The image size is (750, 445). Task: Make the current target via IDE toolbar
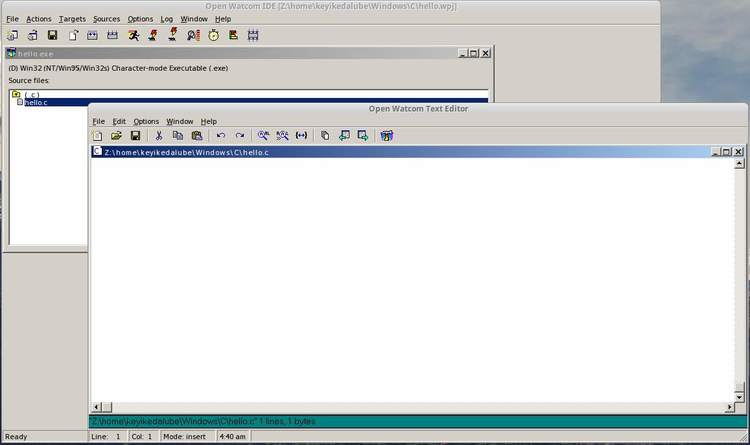point(92,35)
